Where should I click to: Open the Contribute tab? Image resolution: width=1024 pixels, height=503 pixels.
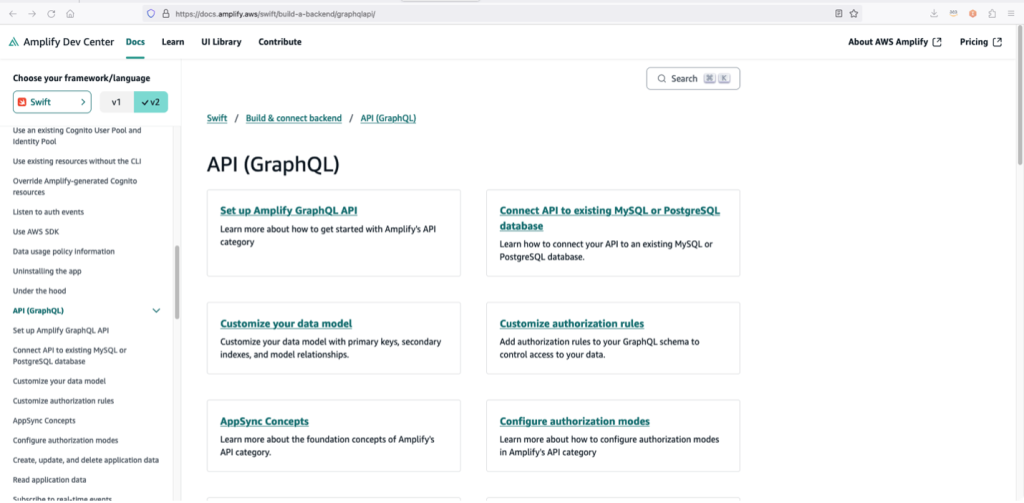click(x=280, y=42)
